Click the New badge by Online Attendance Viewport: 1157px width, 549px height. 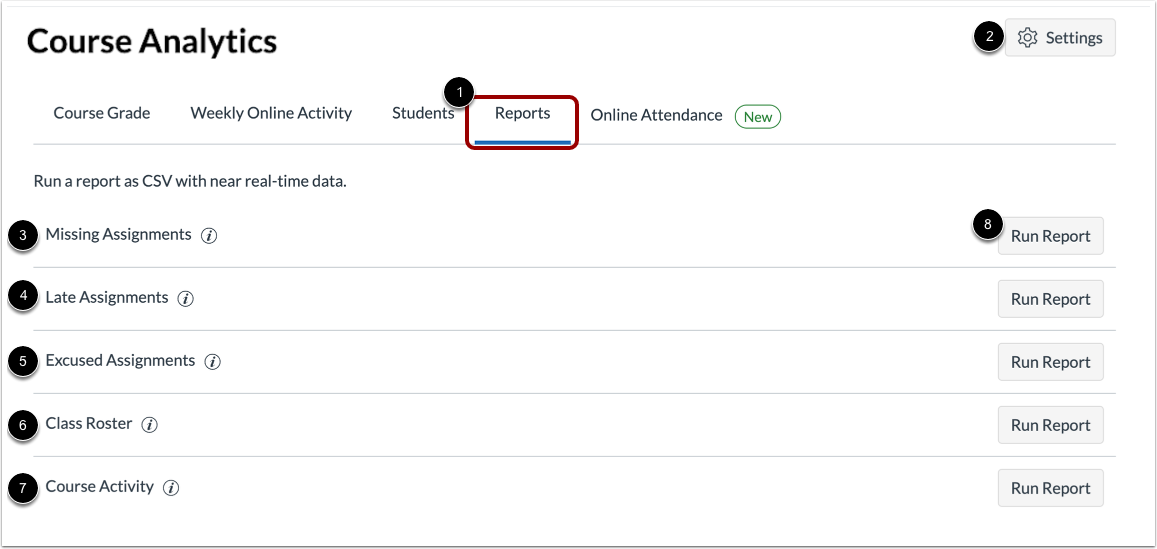[x=758, y=117]
